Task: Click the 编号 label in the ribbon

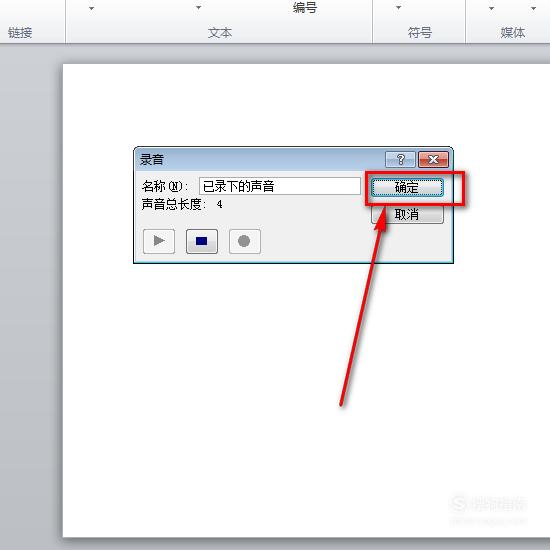Action: pyautogui.click(x=305, y=8)
